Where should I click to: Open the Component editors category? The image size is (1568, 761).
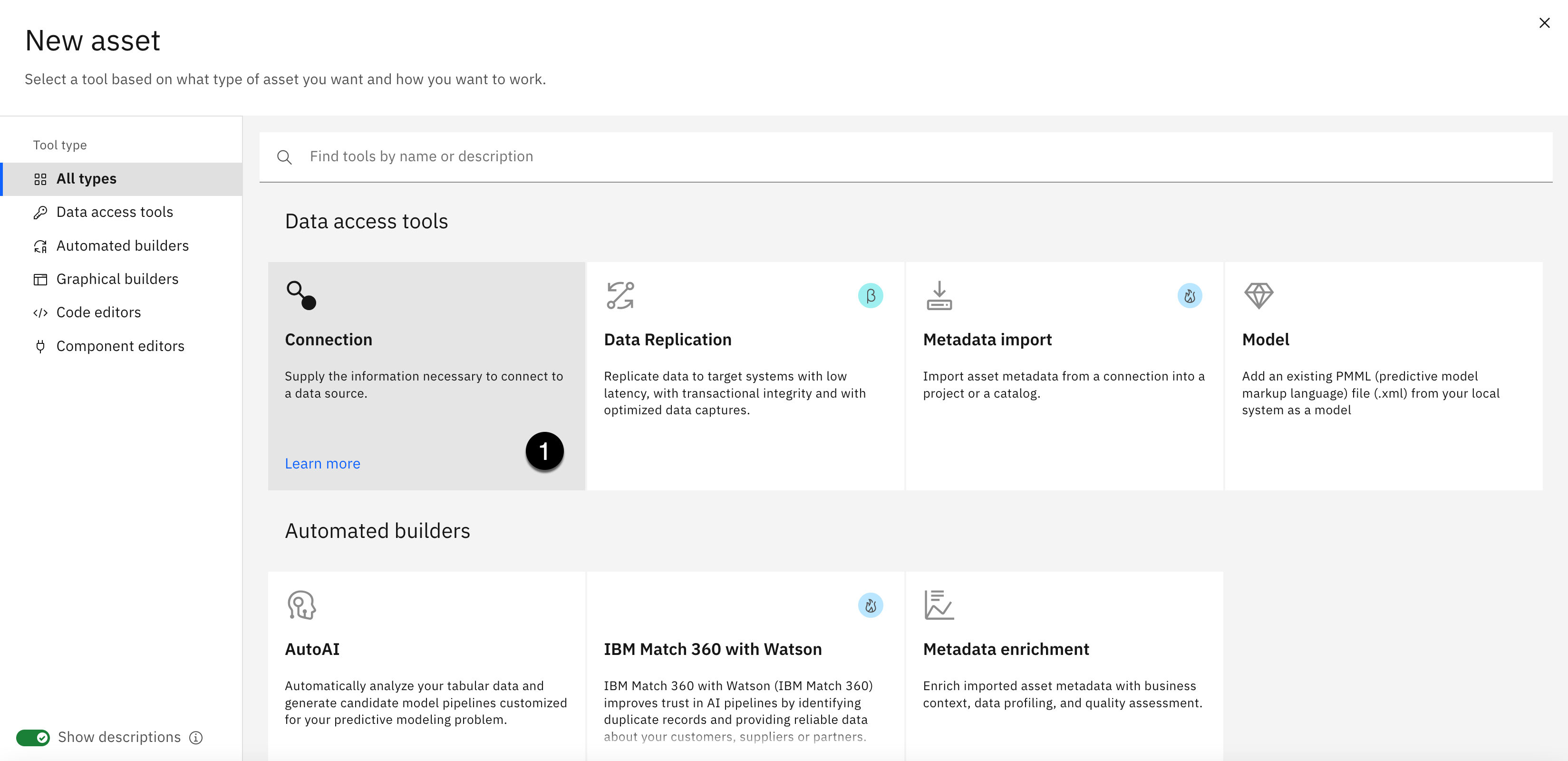tap(120, 346)
